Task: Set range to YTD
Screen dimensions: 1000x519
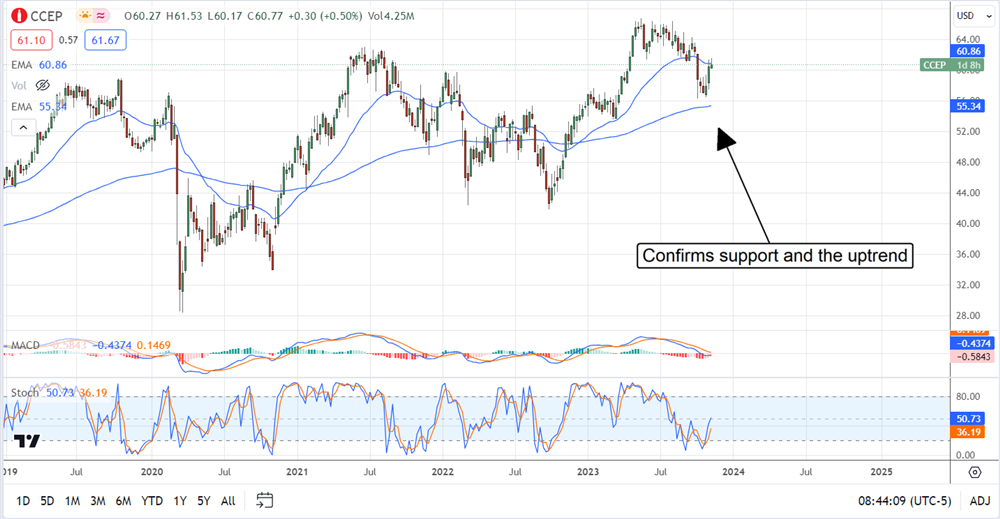Action: coord(152,501)
